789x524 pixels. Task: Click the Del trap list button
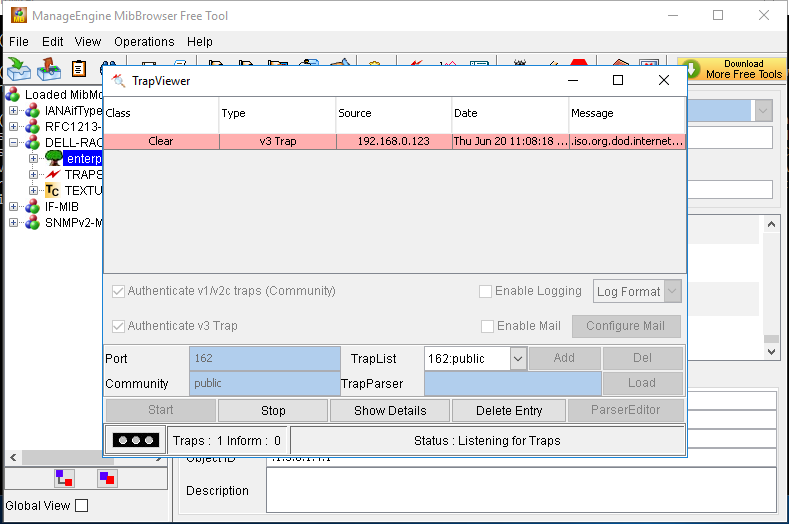642,358
